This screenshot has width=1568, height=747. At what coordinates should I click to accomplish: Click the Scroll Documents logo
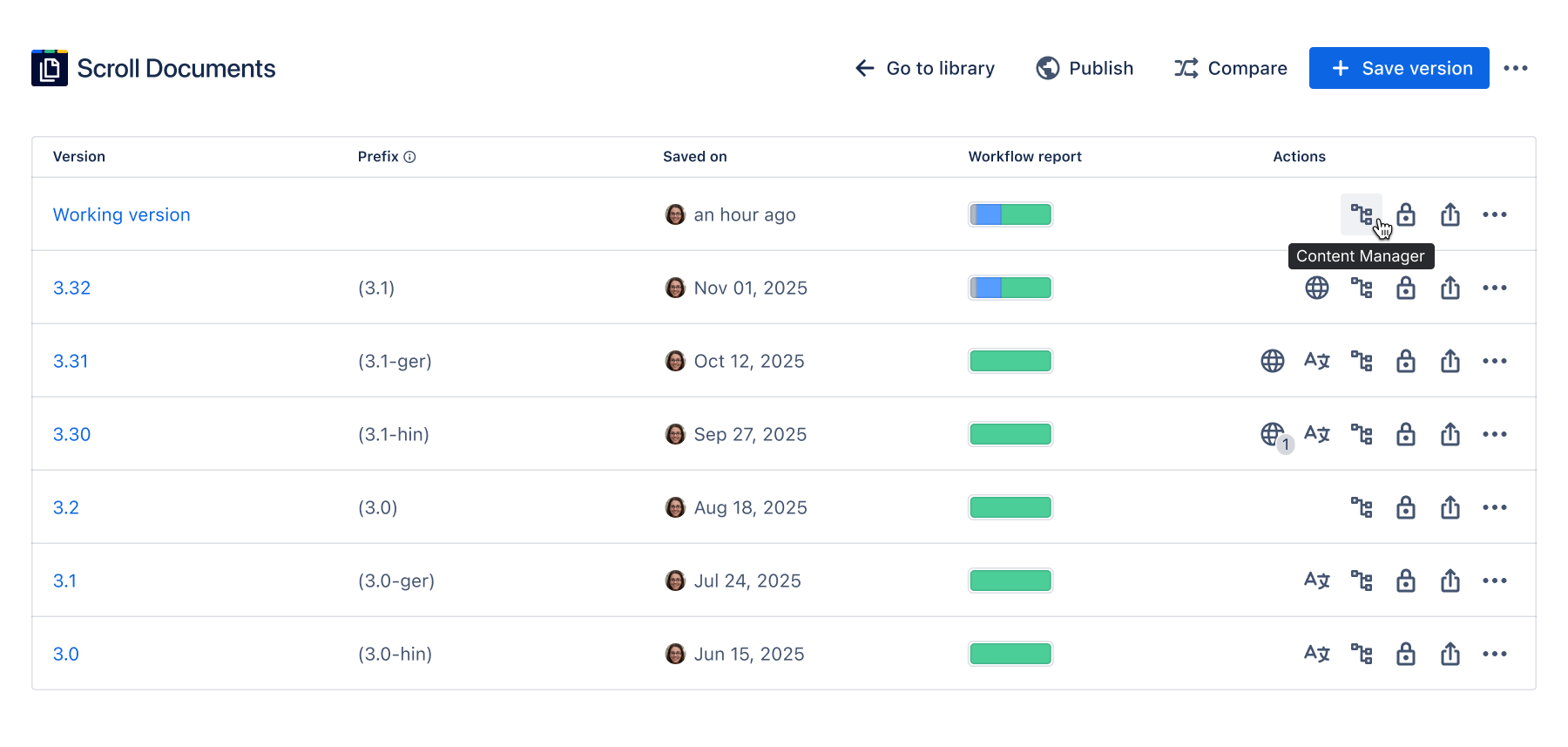pos(50,68)
